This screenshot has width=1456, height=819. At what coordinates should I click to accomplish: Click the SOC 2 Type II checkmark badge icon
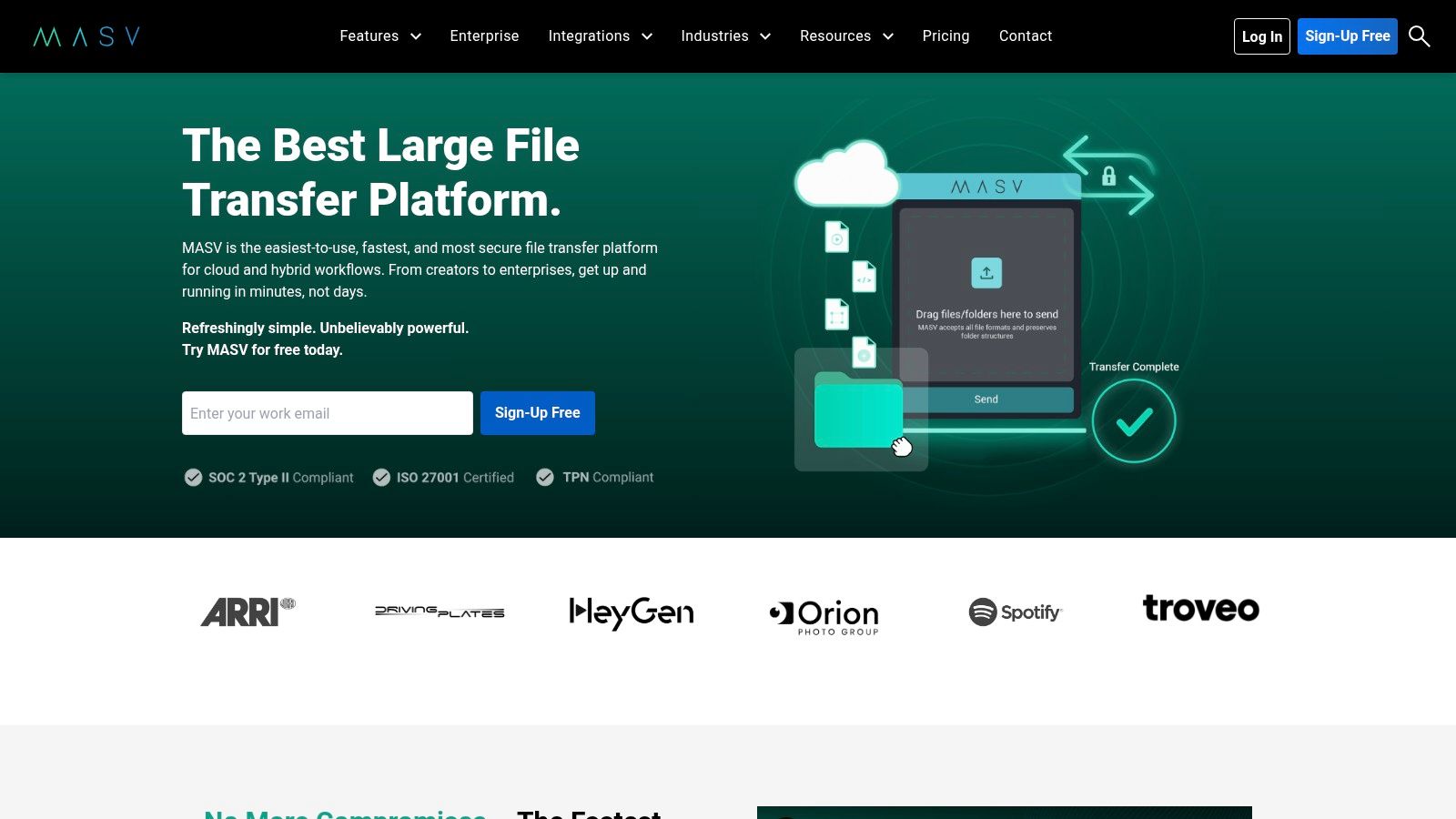click(193, 478)
